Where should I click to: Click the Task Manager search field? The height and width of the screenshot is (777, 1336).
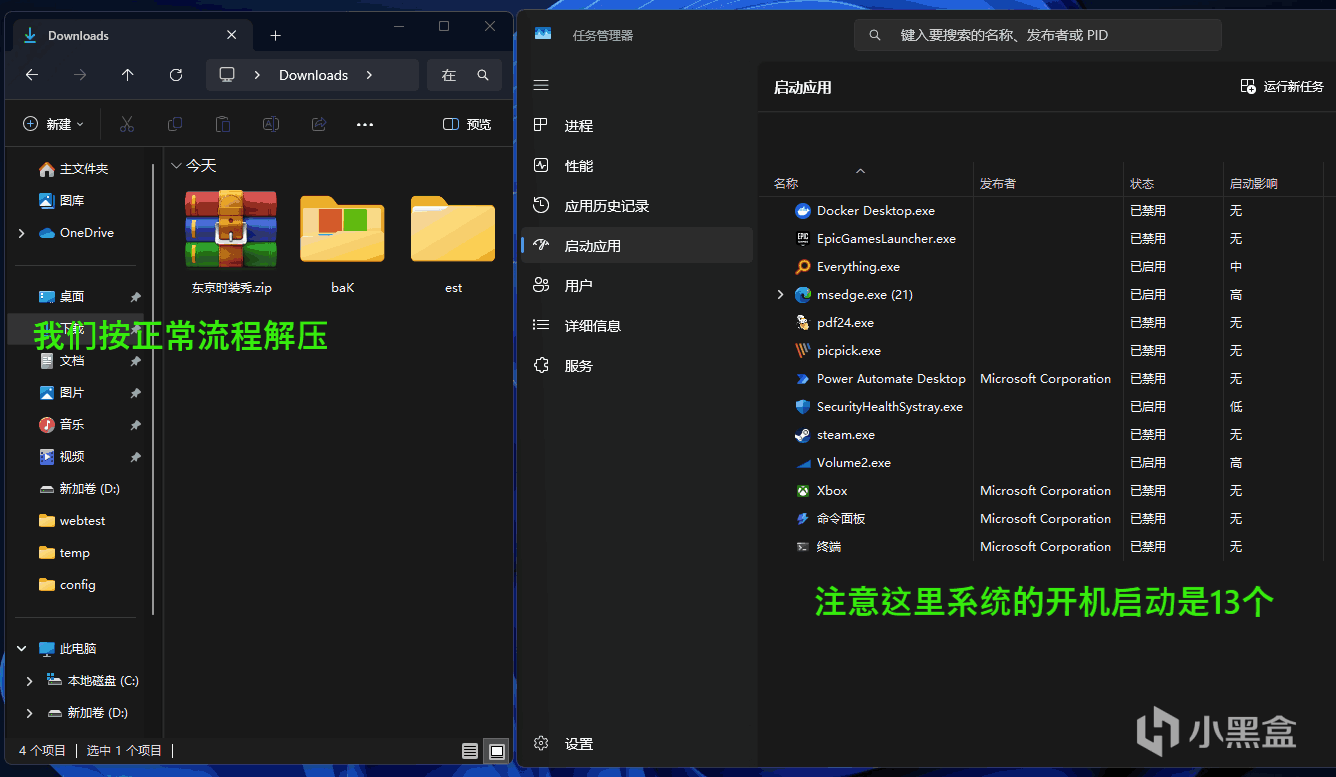pos(1038,35)
